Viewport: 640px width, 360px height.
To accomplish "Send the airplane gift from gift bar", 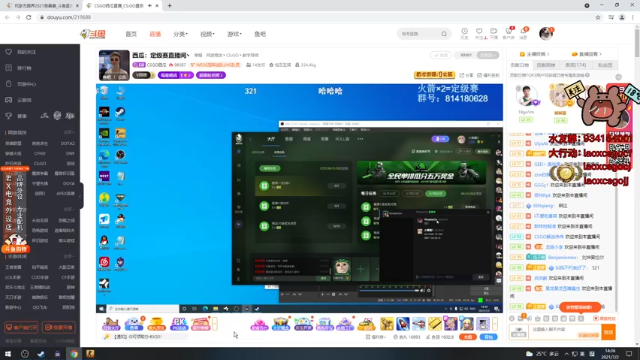I will coord(418,324).
